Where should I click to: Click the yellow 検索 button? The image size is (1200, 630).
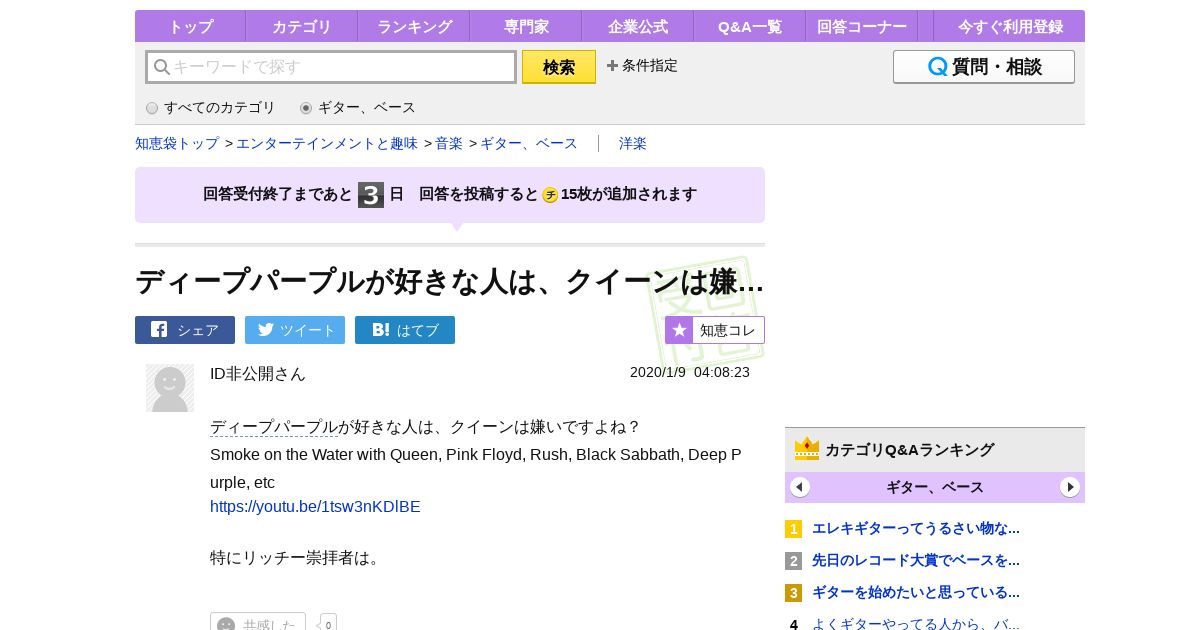559,67
